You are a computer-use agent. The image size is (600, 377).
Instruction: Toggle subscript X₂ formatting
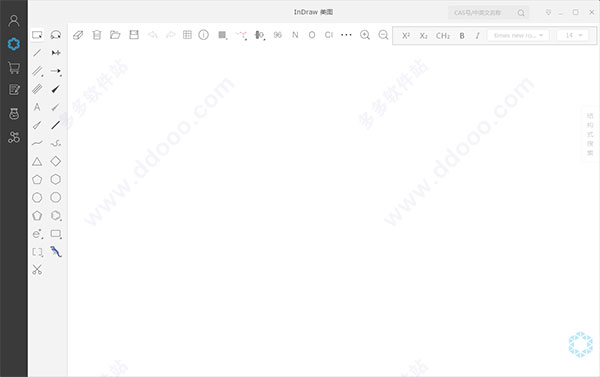423,36
